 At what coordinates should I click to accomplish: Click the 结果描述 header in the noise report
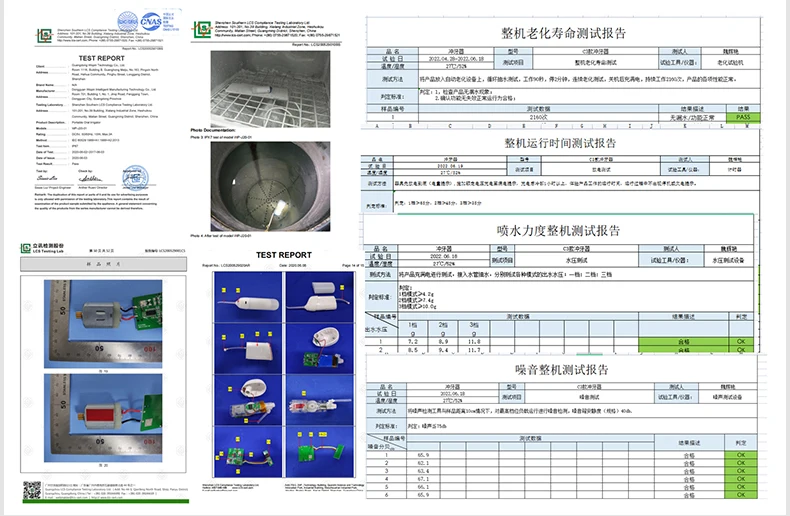click(x=689, y=443)
